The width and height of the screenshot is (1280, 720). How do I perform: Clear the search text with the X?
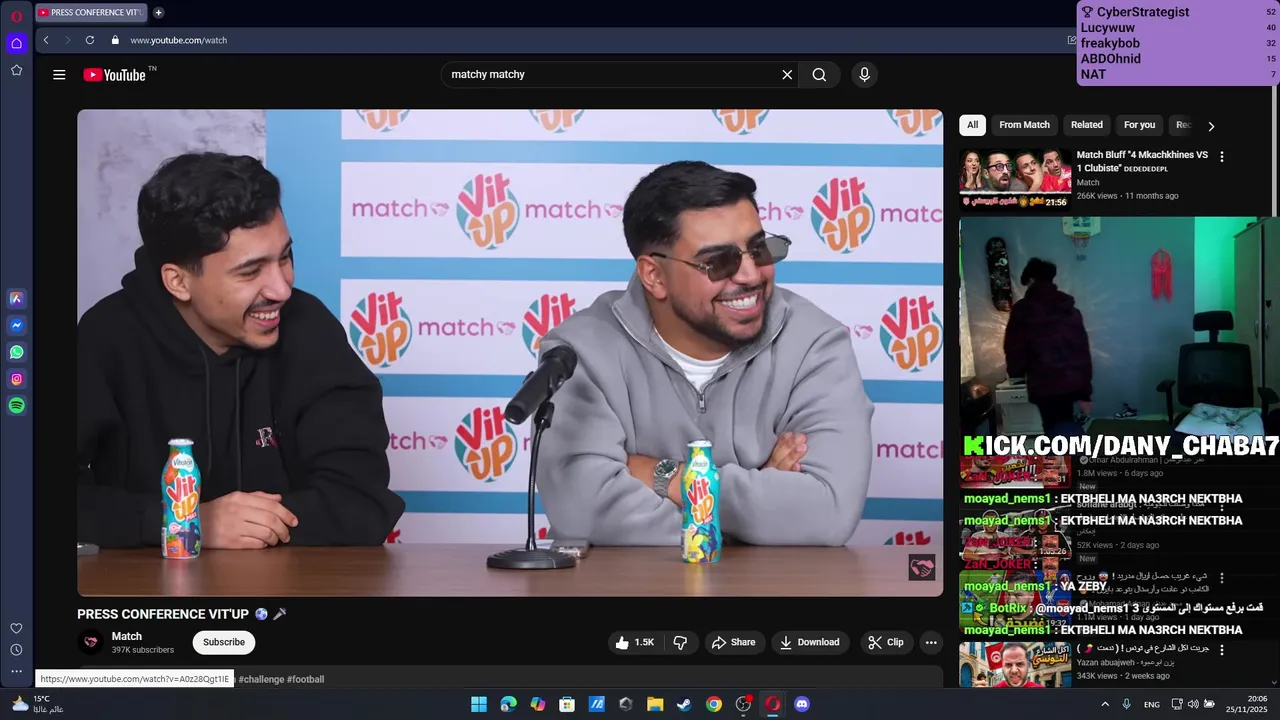(787, 75)
